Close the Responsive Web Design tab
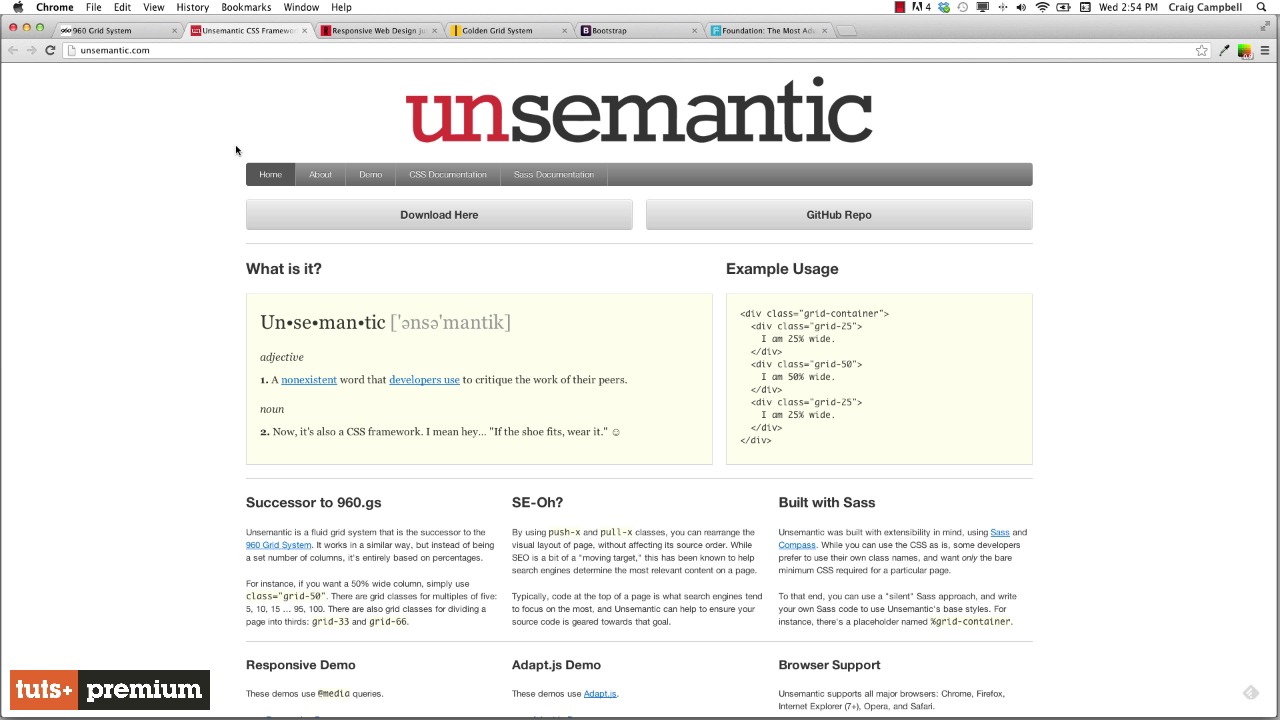 click(435, 31)
